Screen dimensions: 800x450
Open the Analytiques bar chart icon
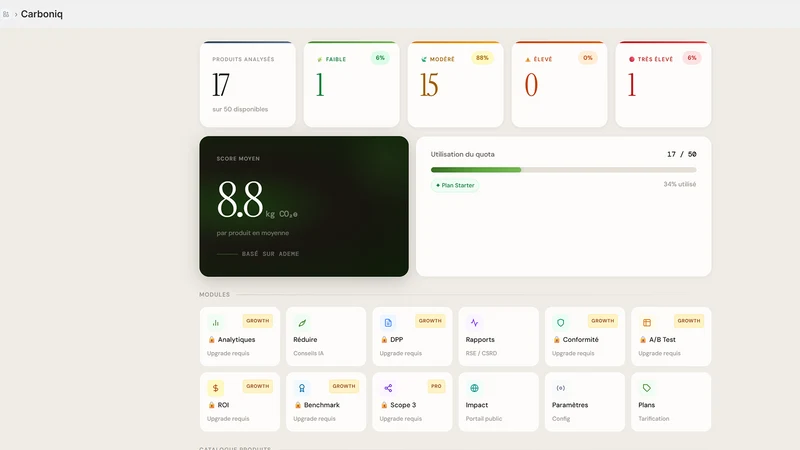215,322
